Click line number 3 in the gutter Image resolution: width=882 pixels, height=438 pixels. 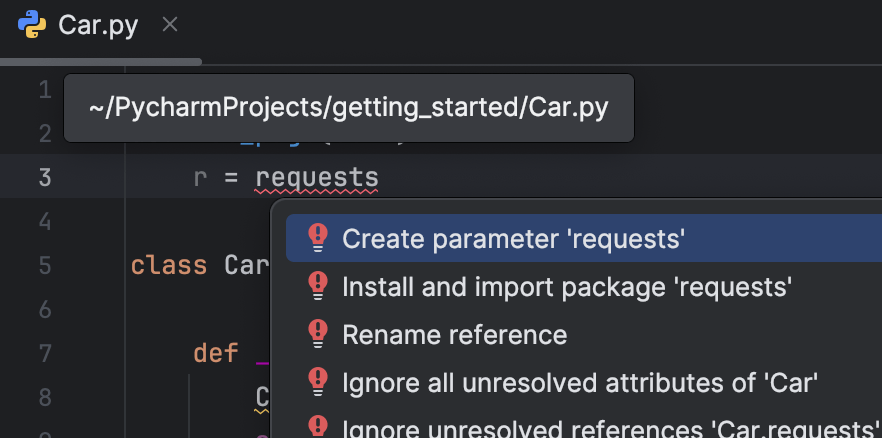click(x=44, y=178)
